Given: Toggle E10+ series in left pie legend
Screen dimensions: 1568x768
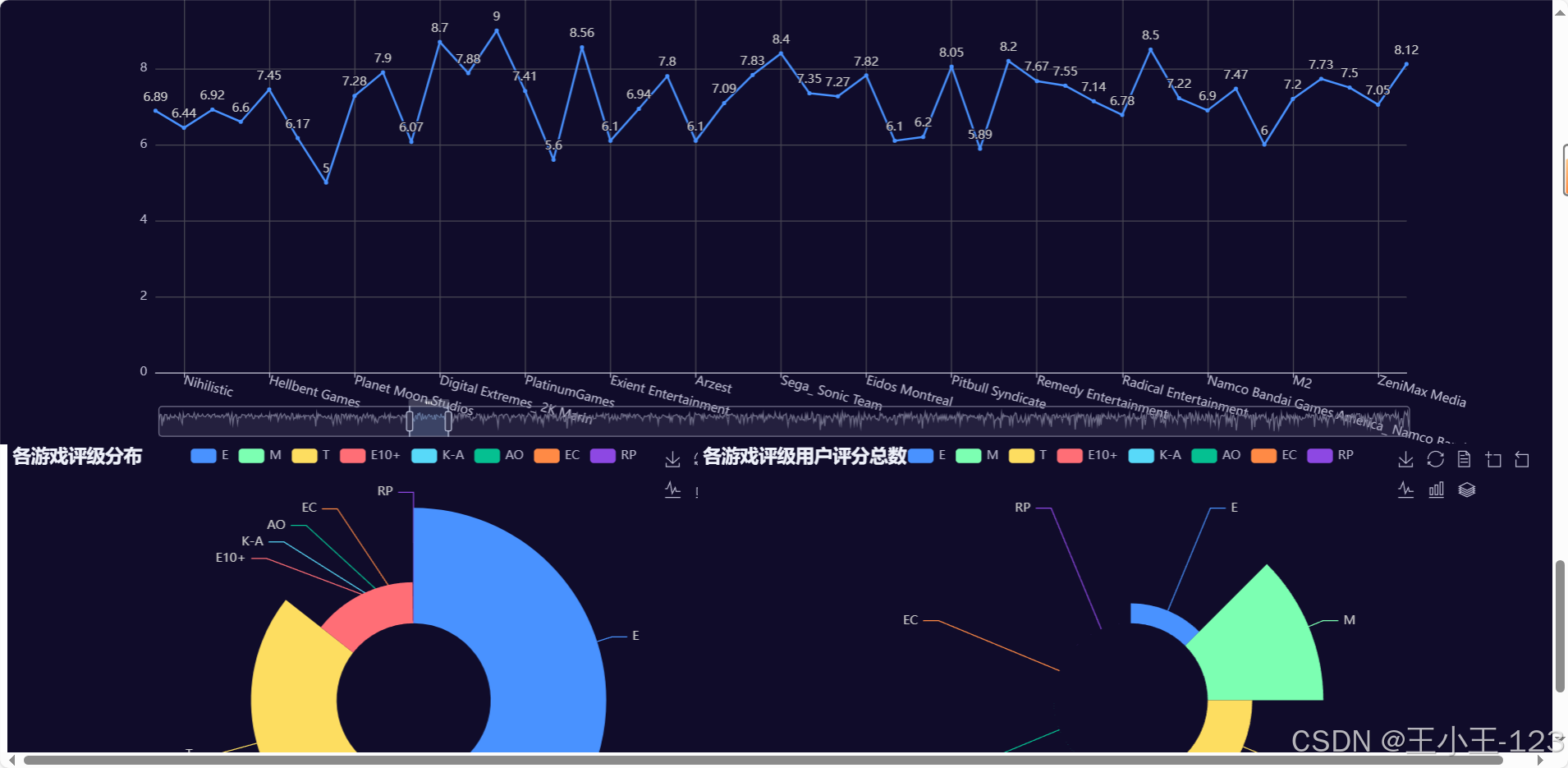Looking at the screenshot, I should tap(370, 455).
